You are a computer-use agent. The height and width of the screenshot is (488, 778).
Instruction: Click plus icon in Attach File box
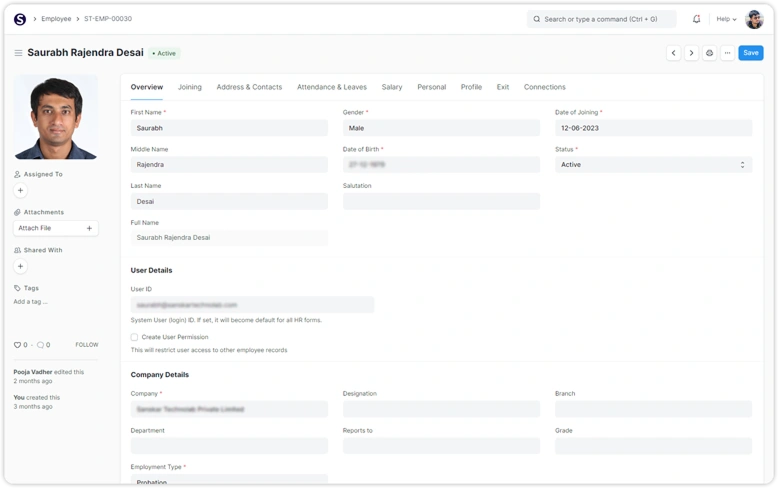(x=89, y=228)
